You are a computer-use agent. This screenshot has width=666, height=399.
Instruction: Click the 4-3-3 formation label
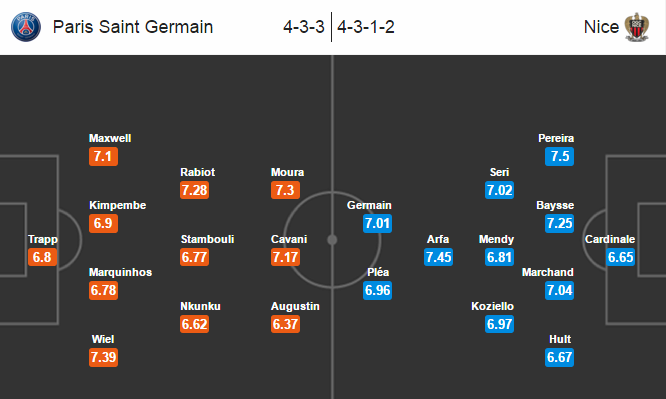[304, 27]
